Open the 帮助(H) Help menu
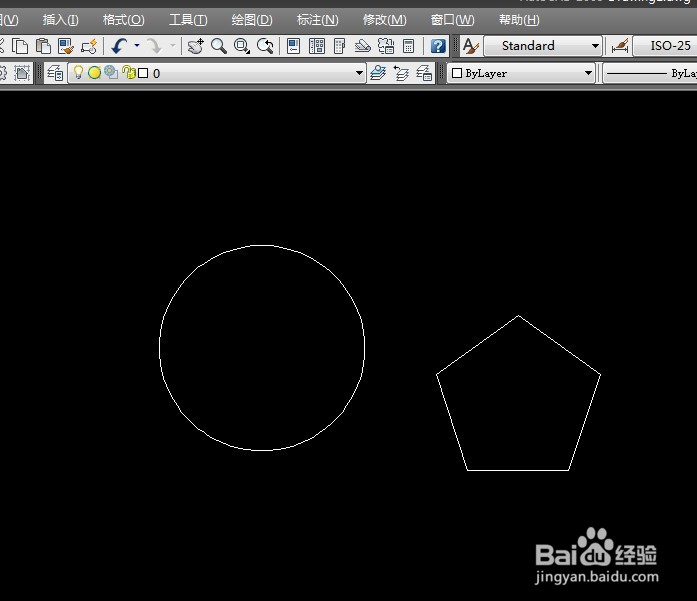 click(519, 20)
